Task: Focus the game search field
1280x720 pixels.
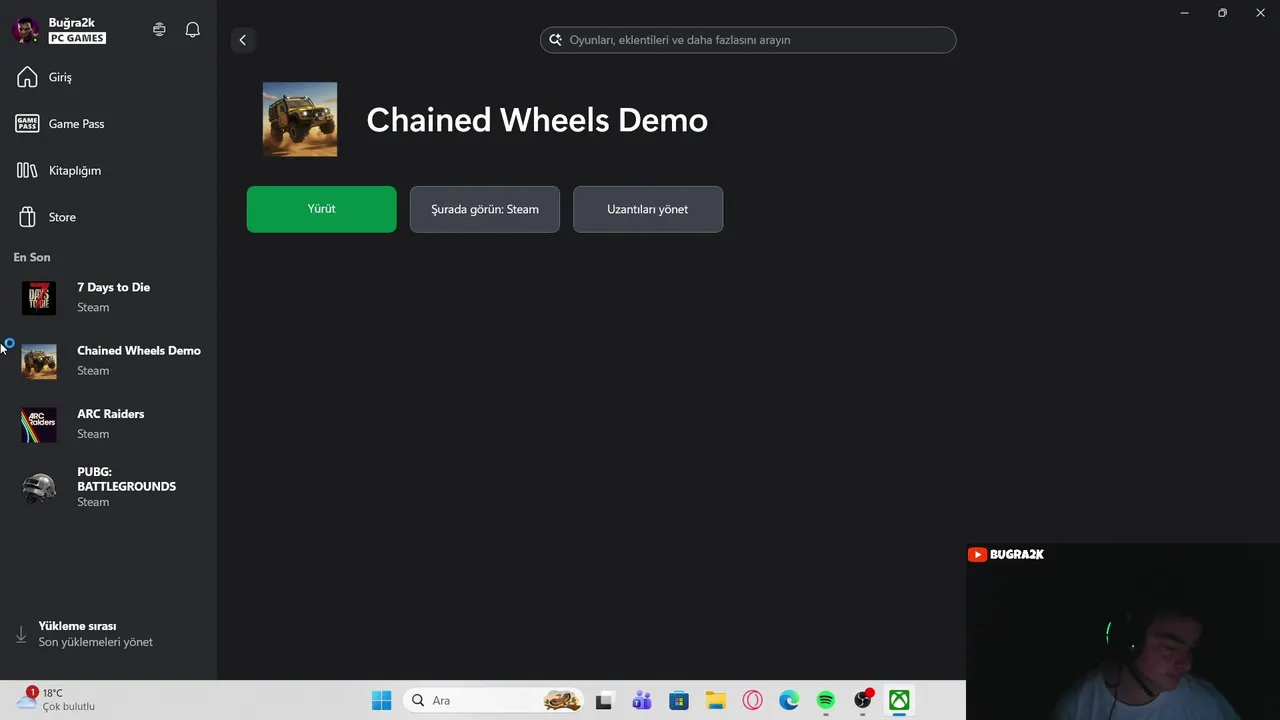Action: pyautogui.click(x=748, y=40)
